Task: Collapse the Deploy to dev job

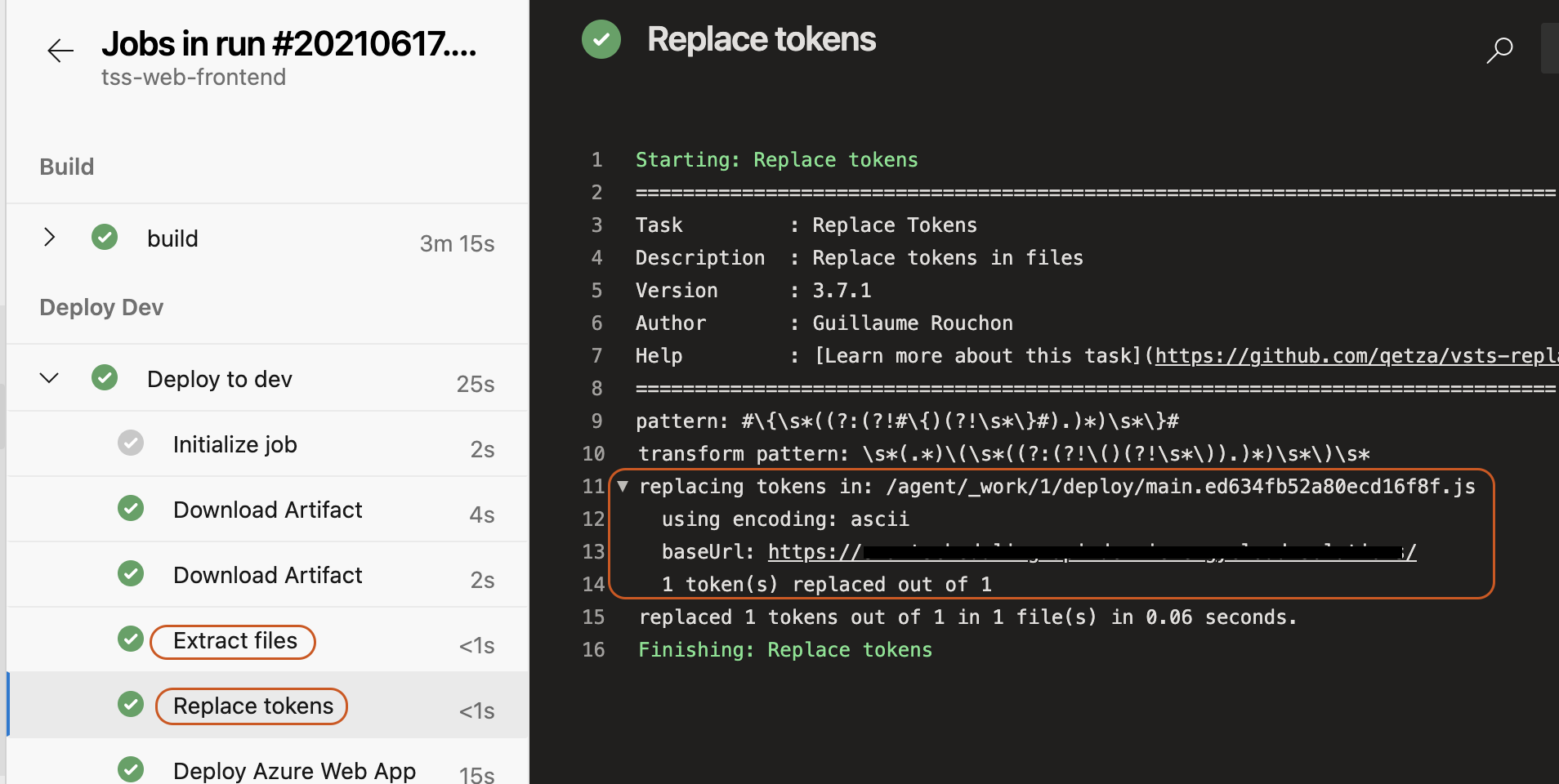Action: pos(49,378)
